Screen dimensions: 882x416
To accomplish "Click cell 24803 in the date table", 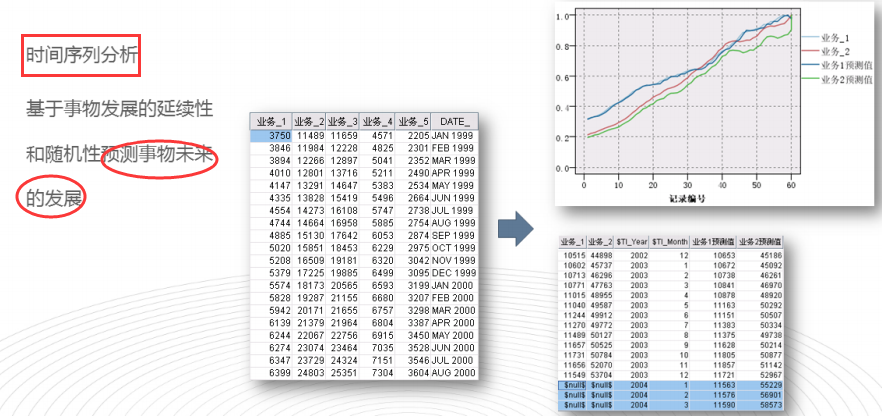I will 310,373.
